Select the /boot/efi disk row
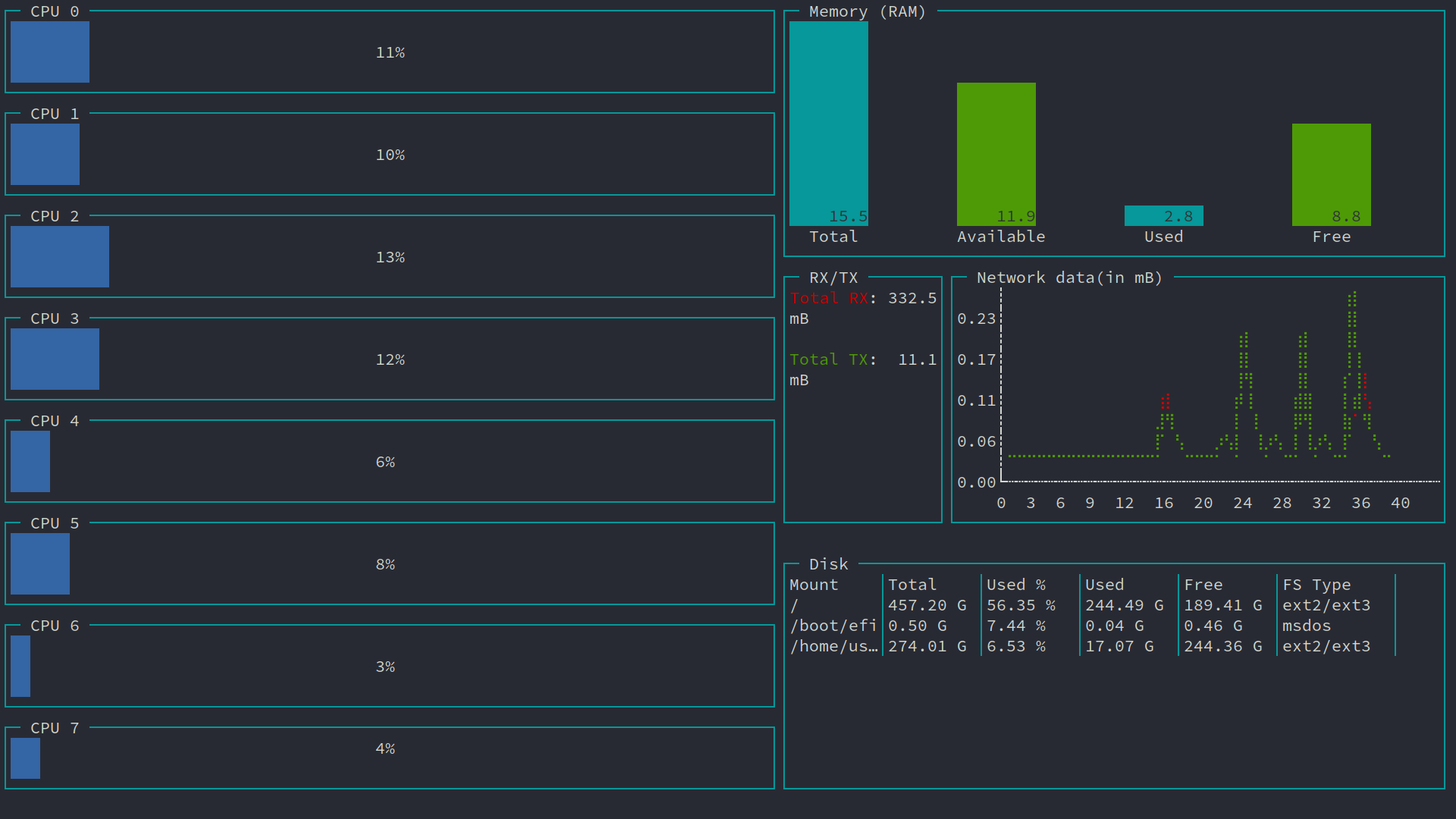This screenshot has height=819, width=1456. pos(833,626)
